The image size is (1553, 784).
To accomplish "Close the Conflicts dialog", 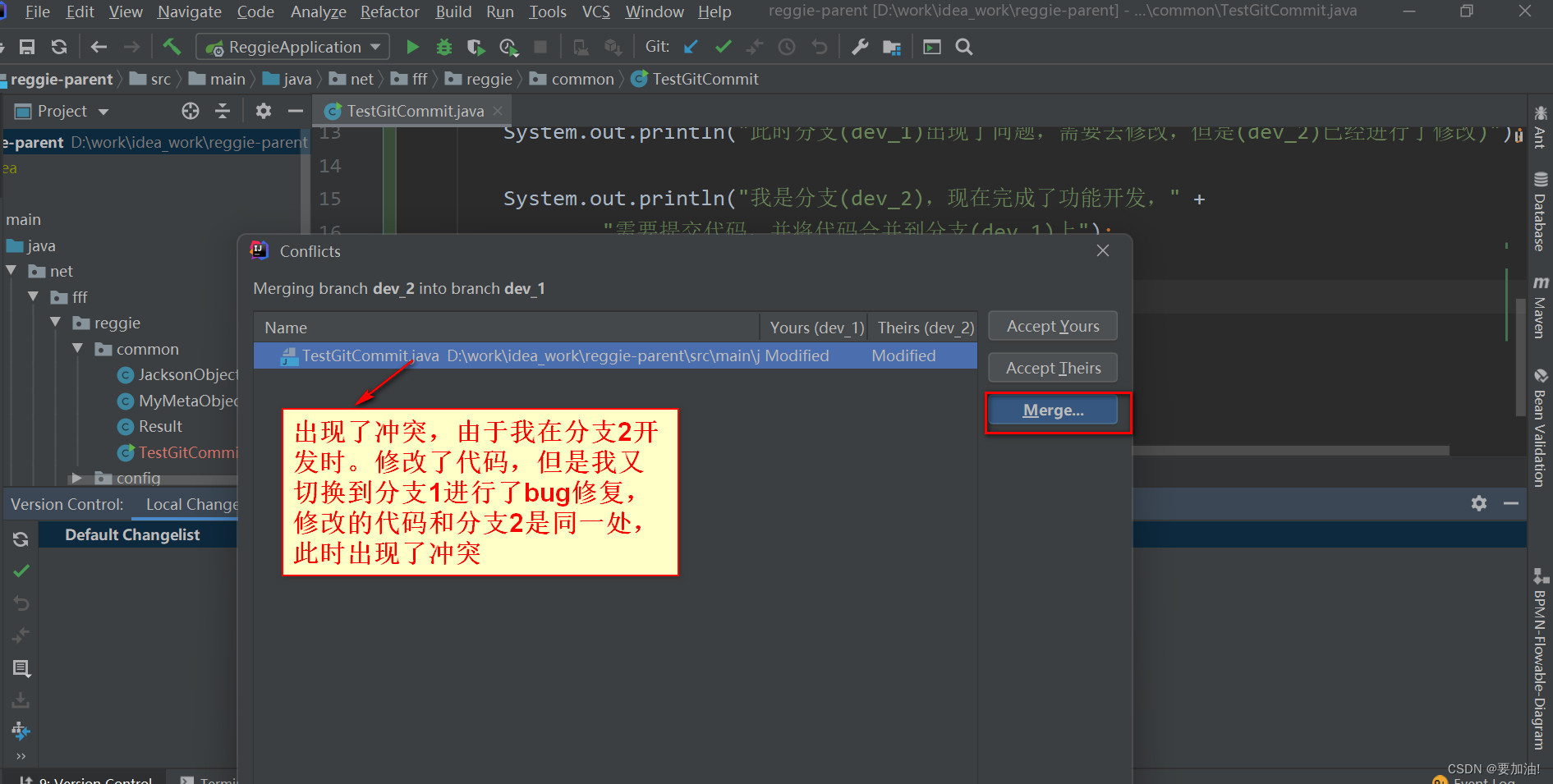I will [1103, 250].
